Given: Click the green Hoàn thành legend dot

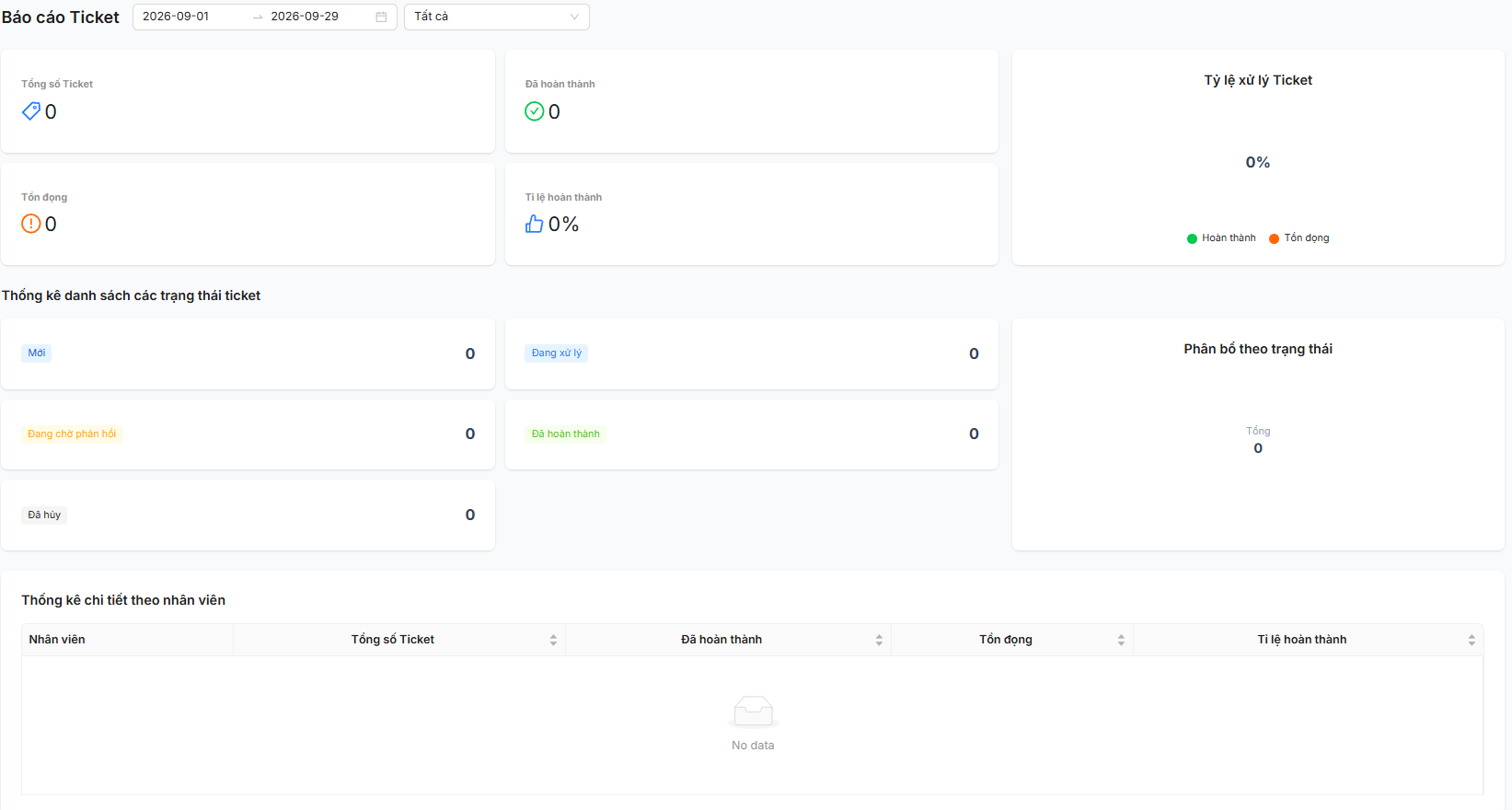Looking at the screenshot, I should pyautogui.click(x=1193, y=238).
